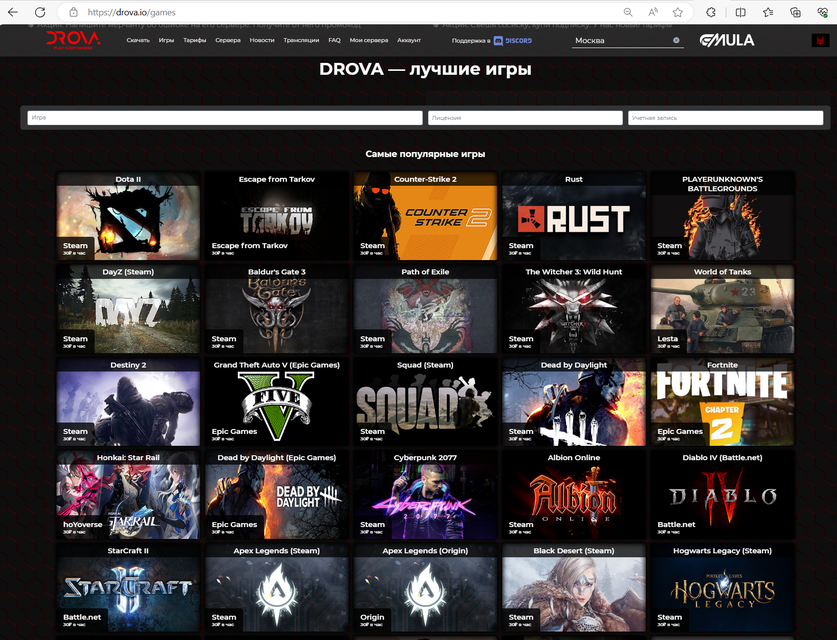Open the Apex Legends (Origin) card
This screenshot has width=837, height=640.
pos(425,587)
